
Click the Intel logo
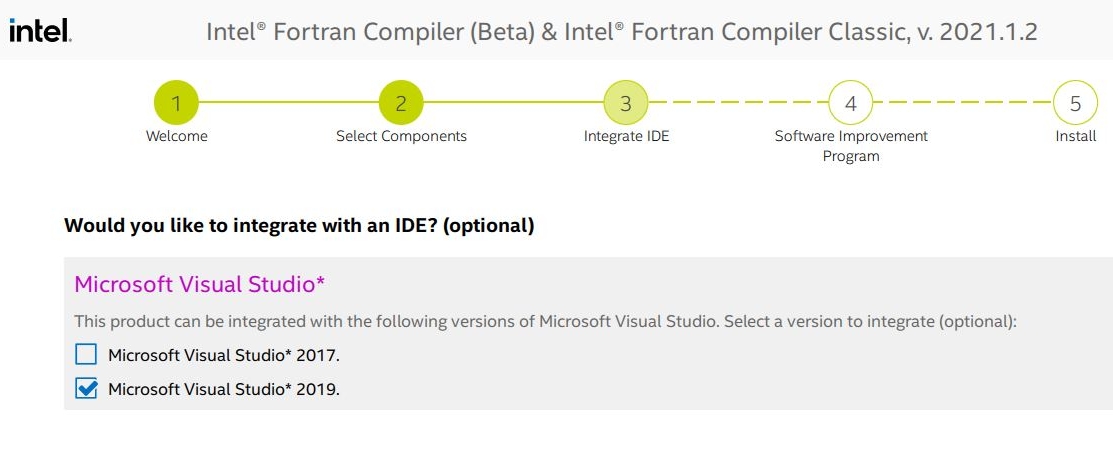pos(38,32)
